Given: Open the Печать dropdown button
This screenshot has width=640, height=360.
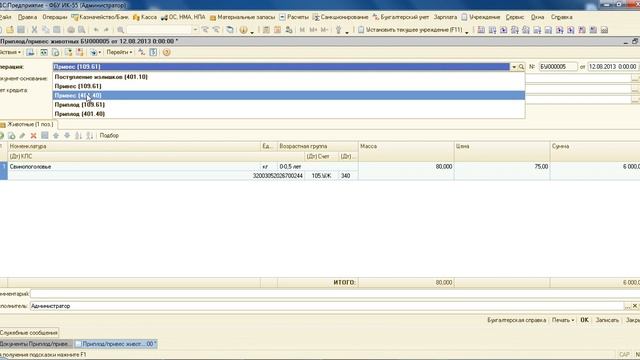Looking at the screenshot, I should [x=563, y=320].
